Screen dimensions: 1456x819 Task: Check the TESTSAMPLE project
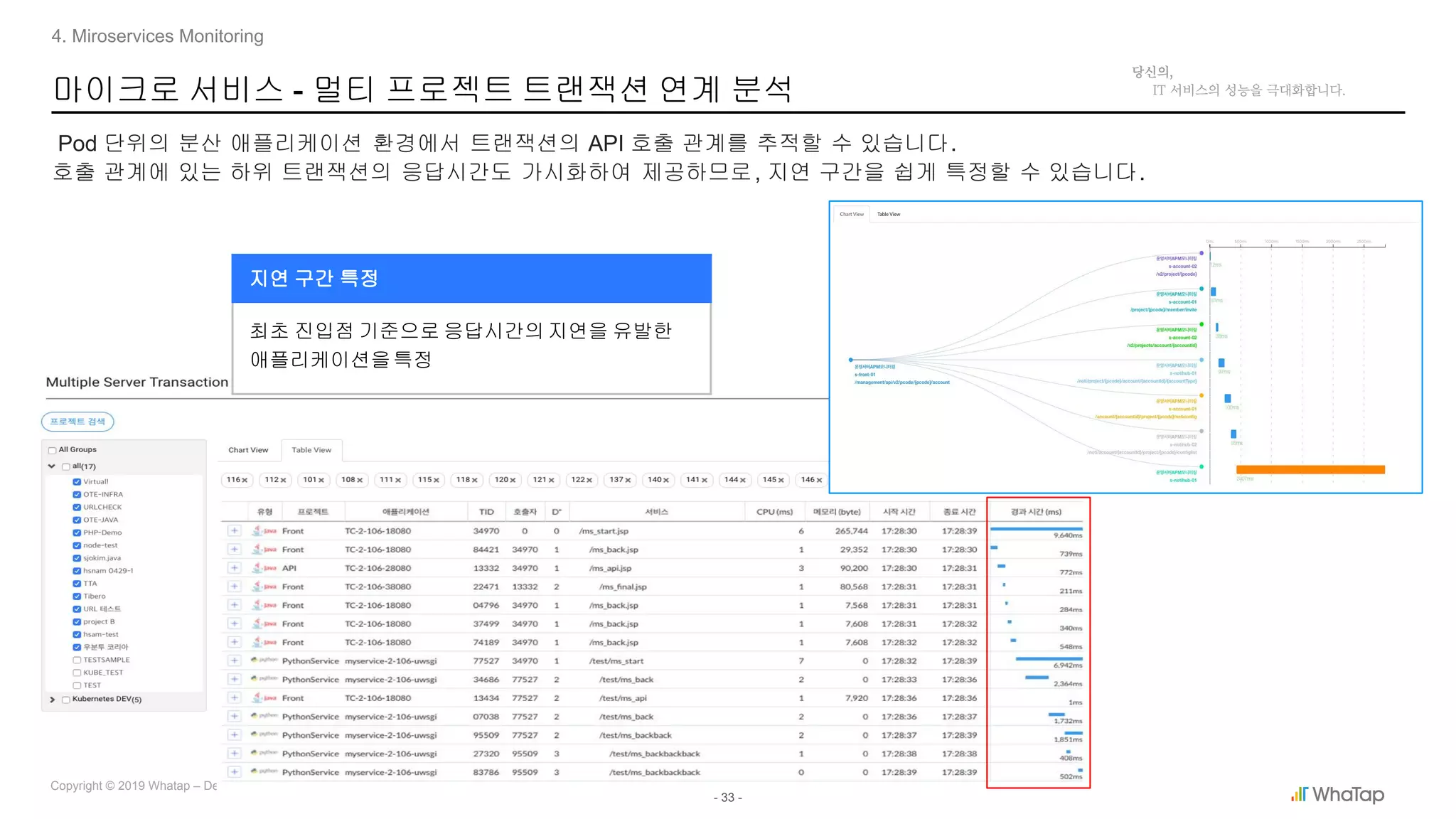coord(77,660)
